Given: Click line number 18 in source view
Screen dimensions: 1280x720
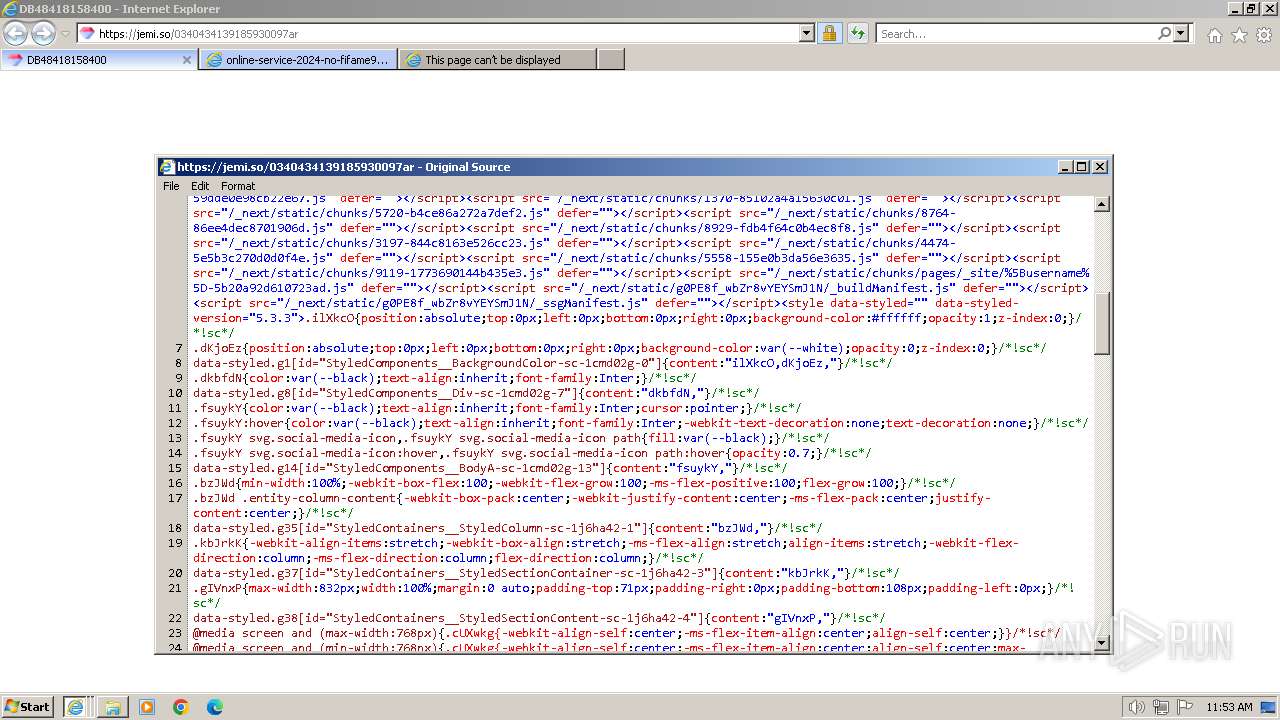Looking at the screenshot, I should click(176, 528).
